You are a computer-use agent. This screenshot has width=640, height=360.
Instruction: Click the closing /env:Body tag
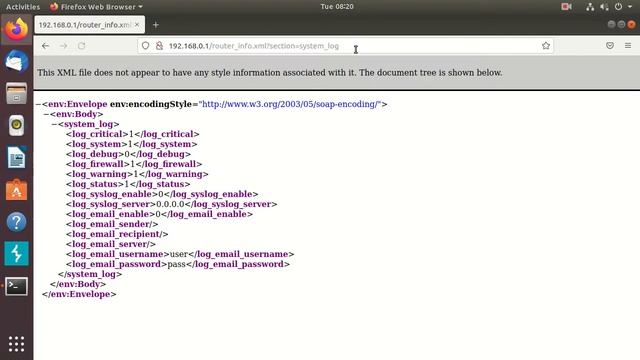pos(78,284)
